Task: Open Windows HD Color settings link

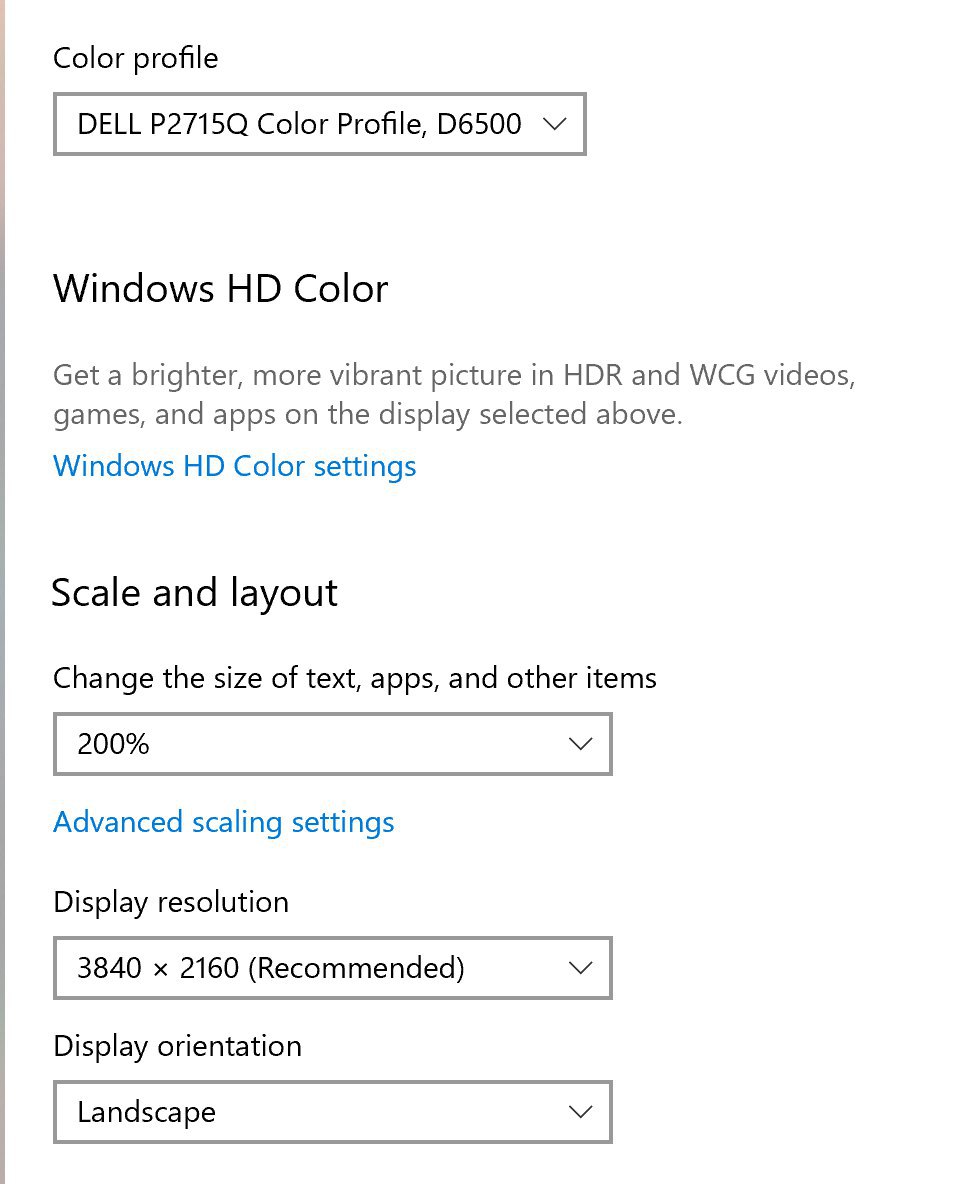Action: (x=234, y=466)
